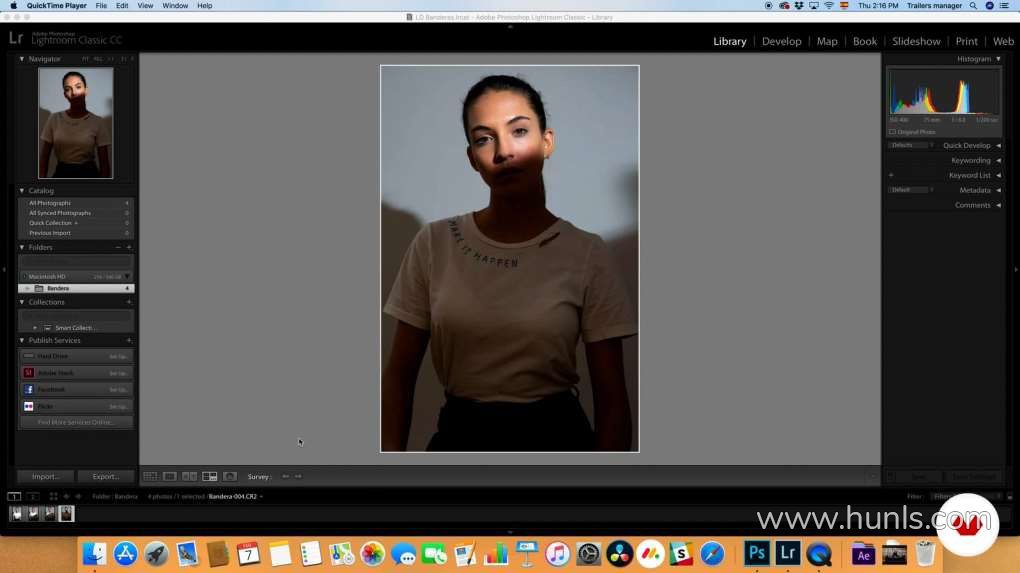Enable the Original Photo checkbox

[892, 132]
